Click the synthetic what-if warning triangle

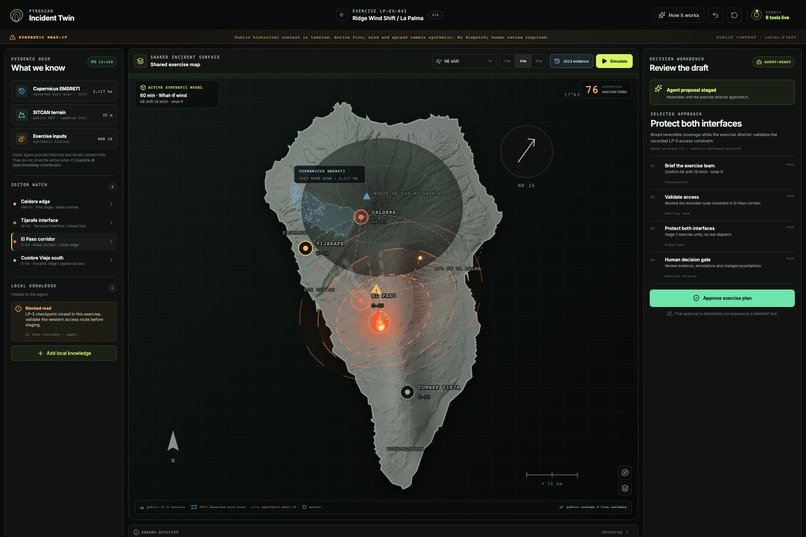click(12, 37)
